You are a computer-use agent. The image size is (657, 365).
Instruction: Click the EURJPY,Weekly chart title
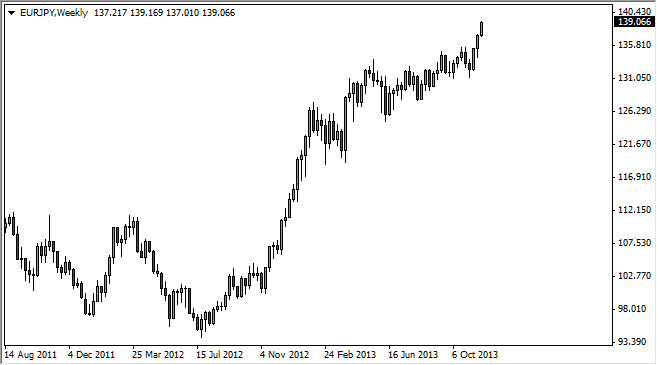tap(54, 13)
